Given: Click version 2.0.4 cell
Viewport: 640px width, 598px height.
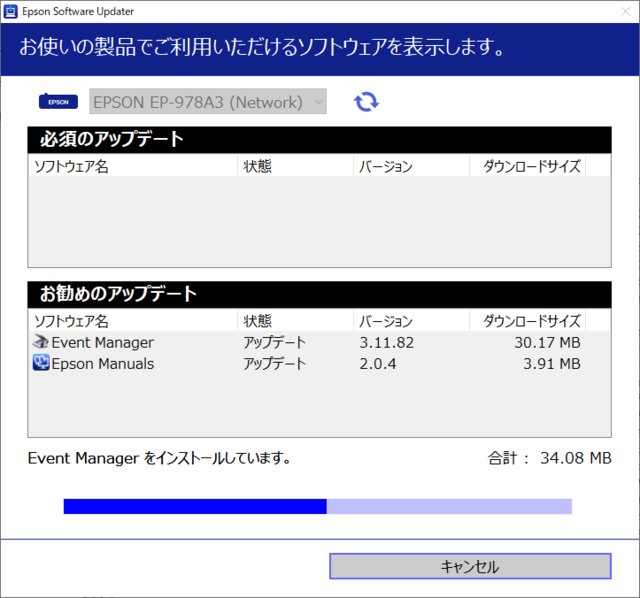Looking at the screenshot, I should [x=378, y=364].
